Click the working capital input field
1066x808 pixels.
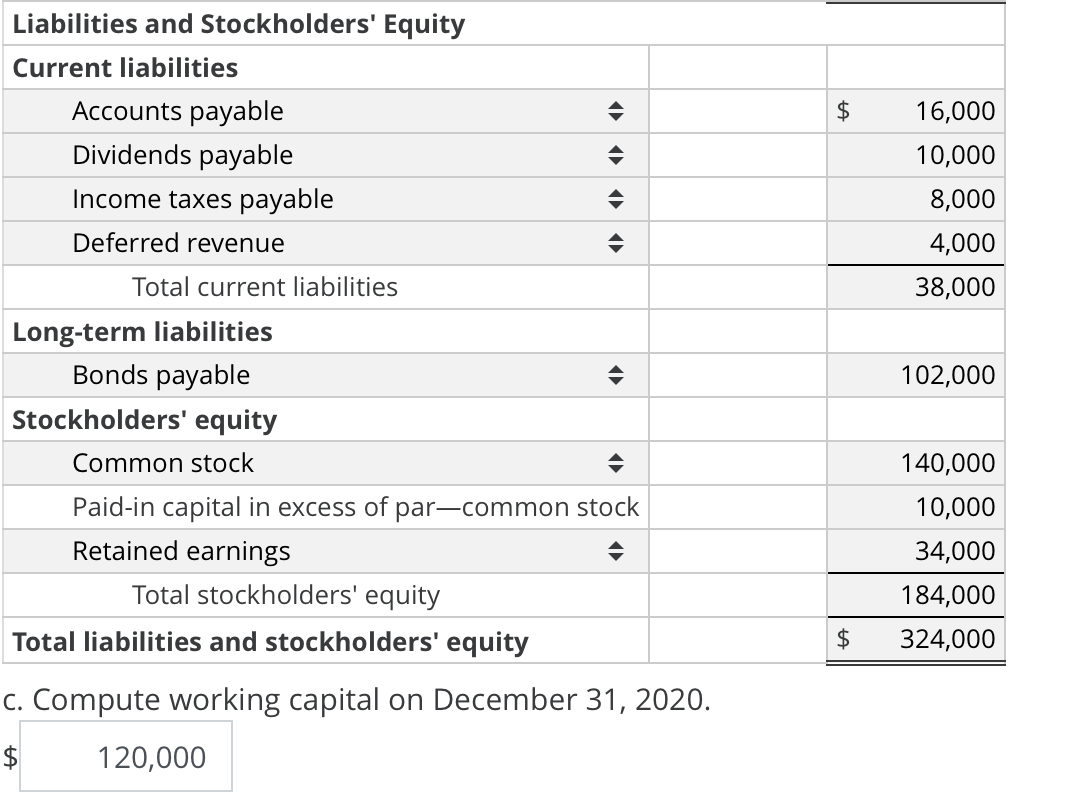pyautogui.click(x=126, y=756)
